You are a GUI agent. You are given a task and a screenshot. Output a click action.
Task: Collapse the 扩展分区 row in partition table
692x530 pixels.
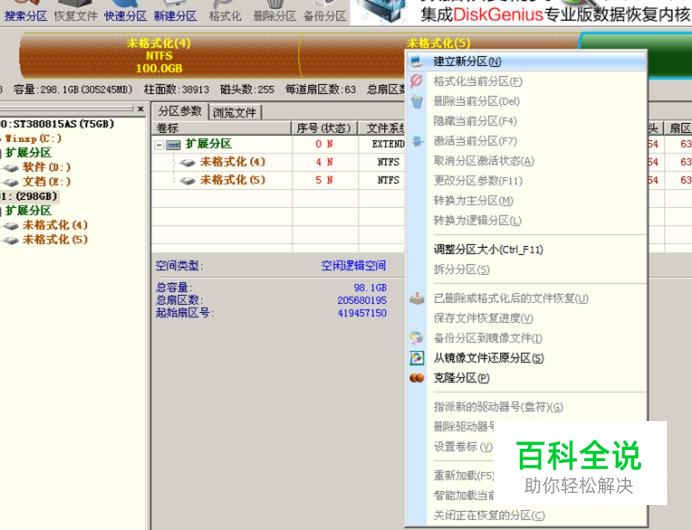tap(159, 145)
